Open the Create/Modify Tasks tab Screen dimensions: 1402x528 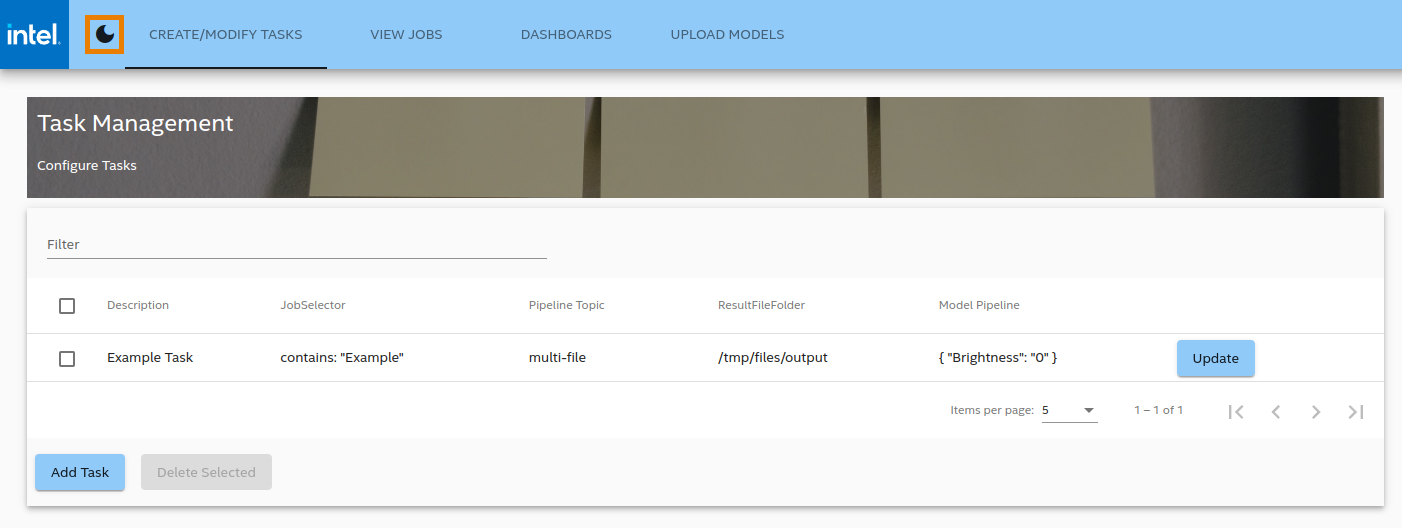tap(226, 35)
